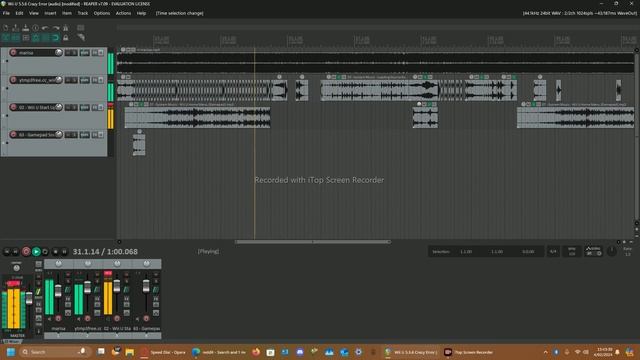Arm marisa track for recording

click(x=13, y=52)
